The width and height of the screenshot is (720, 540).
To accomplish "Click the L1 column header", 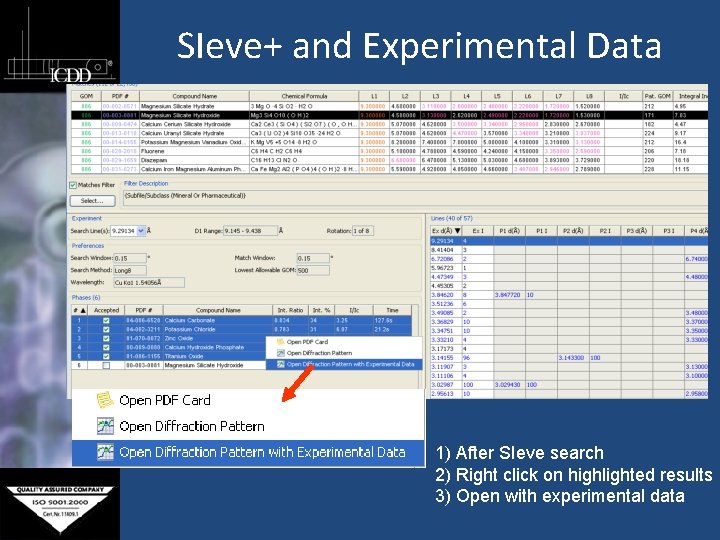I will (x=374, y=96).
